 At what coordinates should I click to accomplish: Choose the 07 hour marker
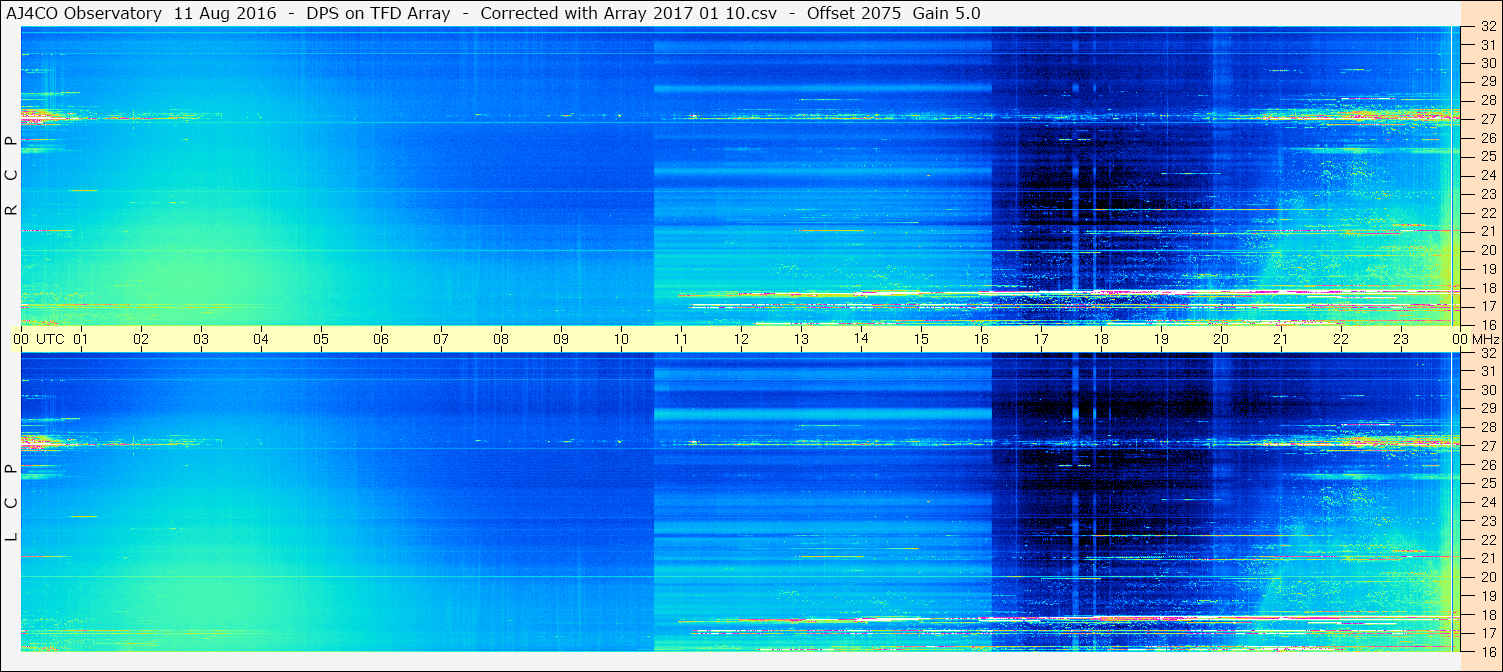pyautogui.click(x=441, y=340)
